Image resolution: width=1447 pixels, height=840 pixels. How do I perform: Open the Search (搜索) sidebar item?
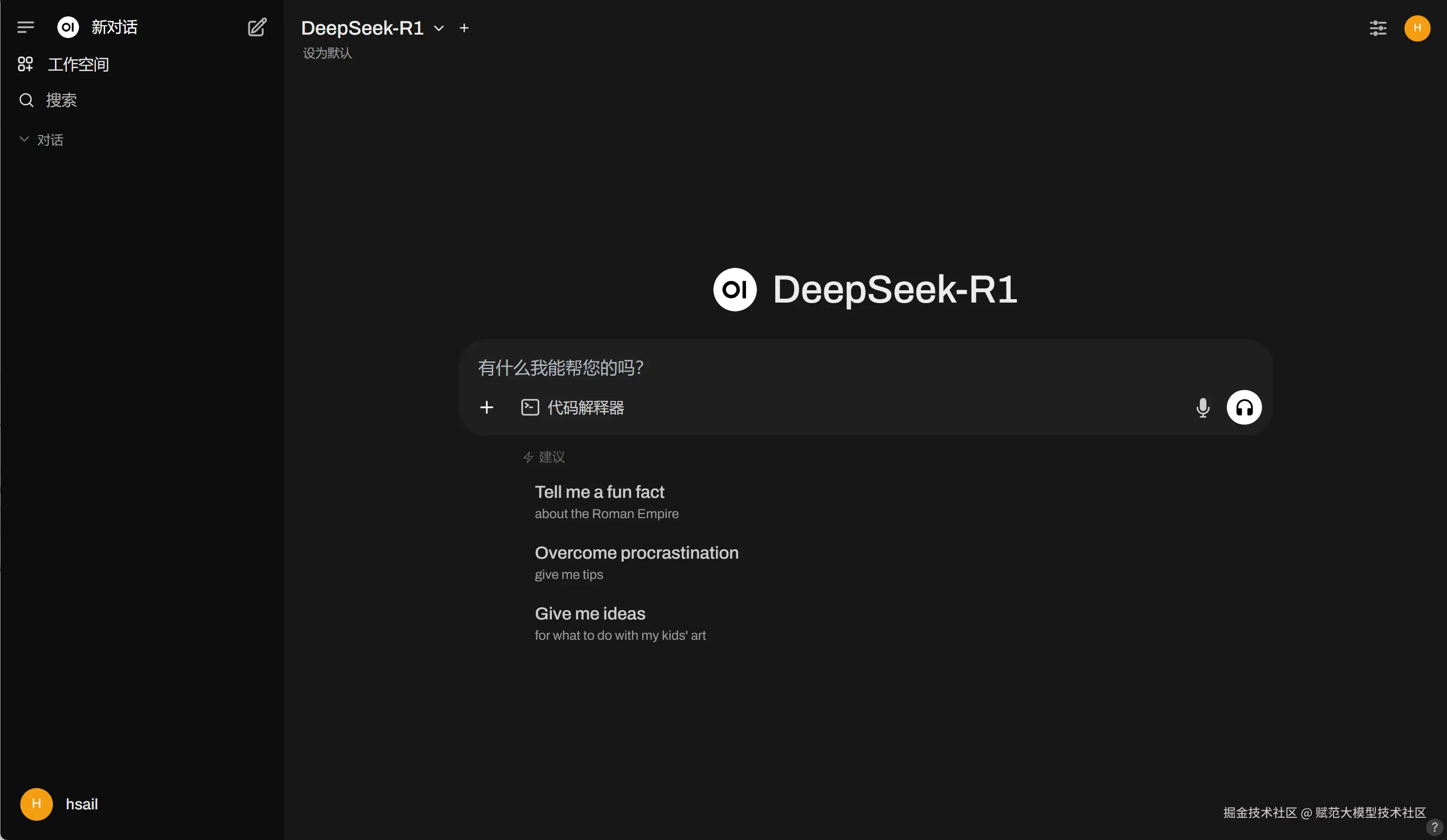pos(61,100)
